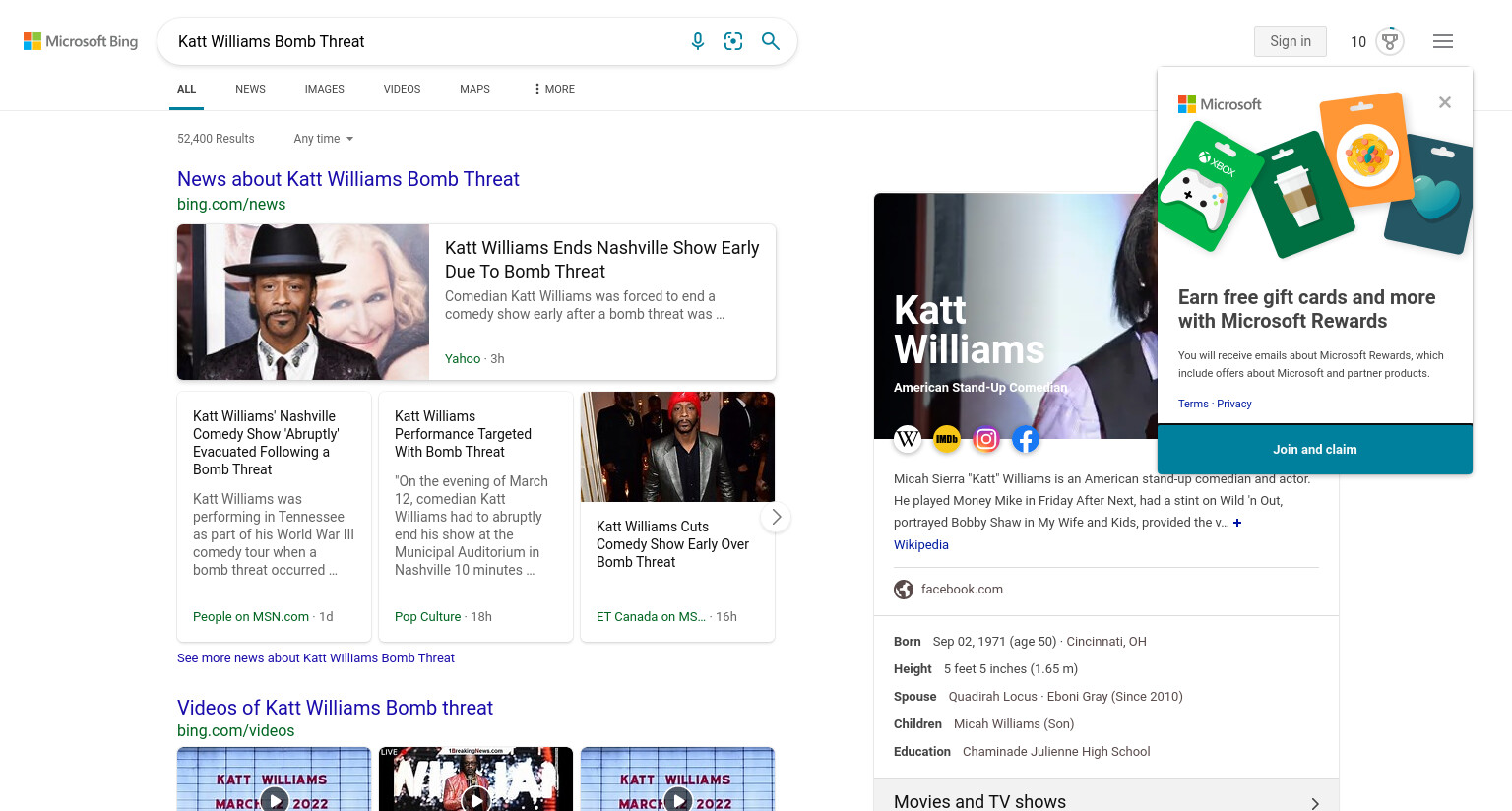The height and width of the screenshot is (811, 1512).
Task: Open Katt Williams Cuts Comedy Show article
Action: point(672,544)
